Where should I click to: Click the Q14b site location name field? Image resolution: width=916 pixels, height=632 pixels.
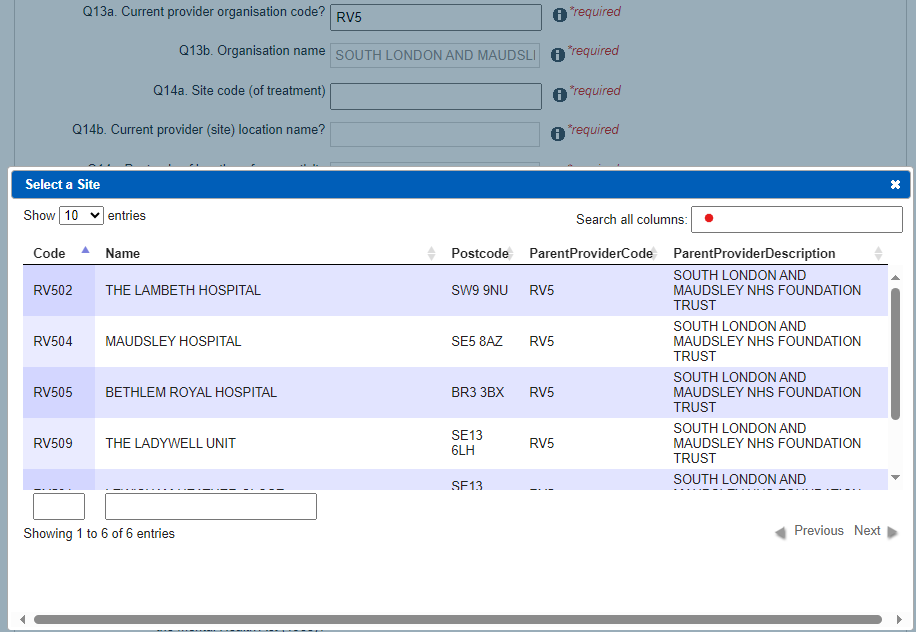435,134
